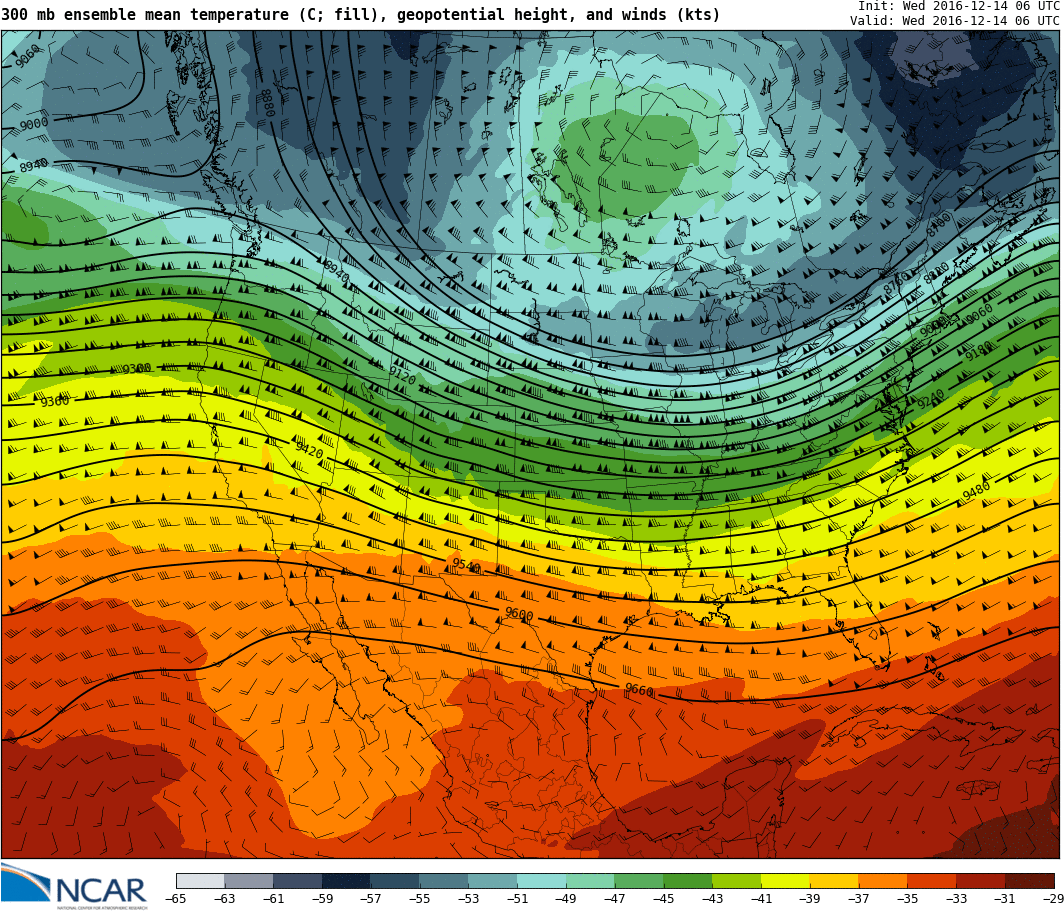Click the 9540 contour label
The height and width of the screenshot is (911, 1064).
(466, 565)
